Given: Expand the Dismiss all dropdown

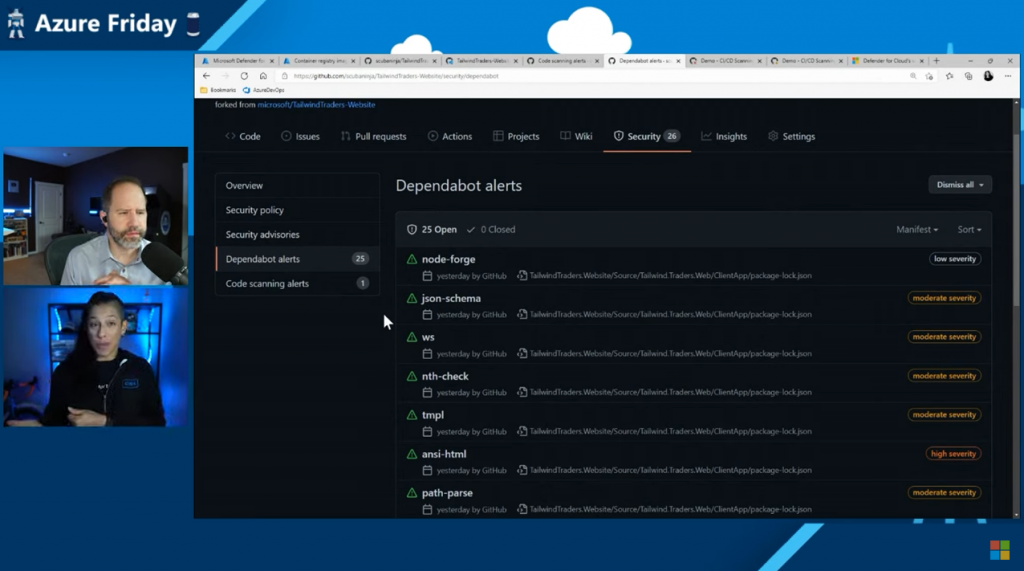Looking at the screenshot, I should (960, 185).
